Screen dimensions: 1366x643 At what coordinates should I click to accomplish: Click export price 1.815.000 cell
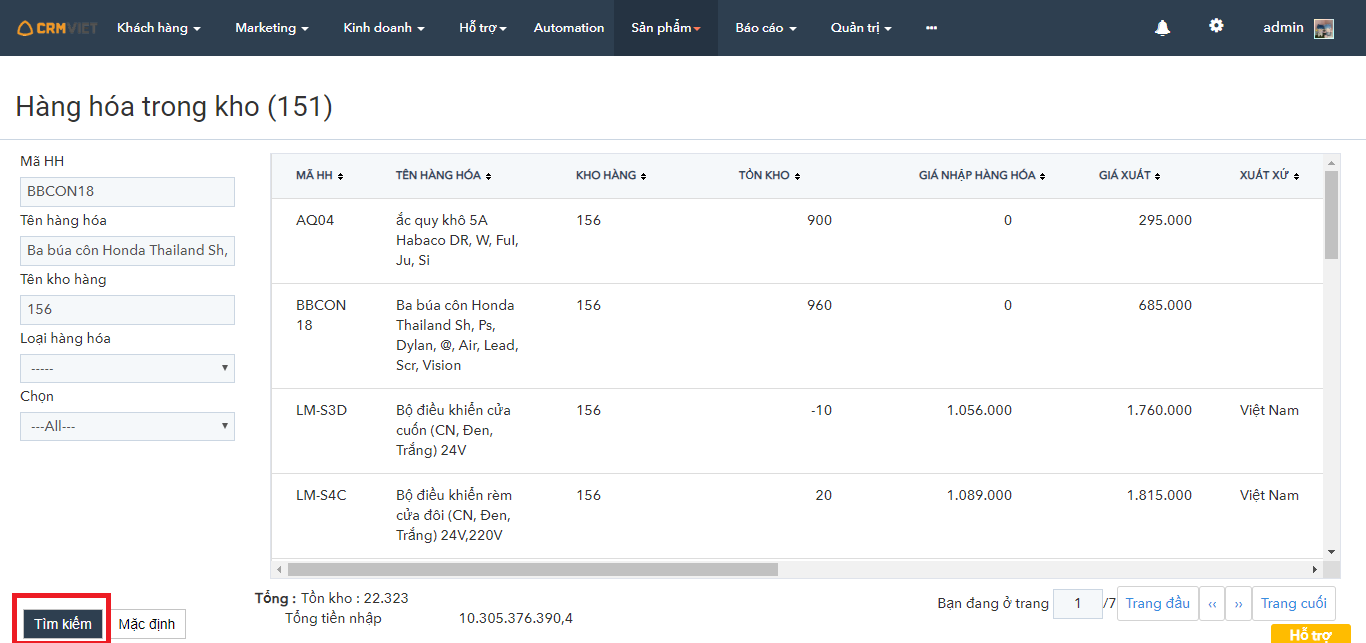[1159, 495]
